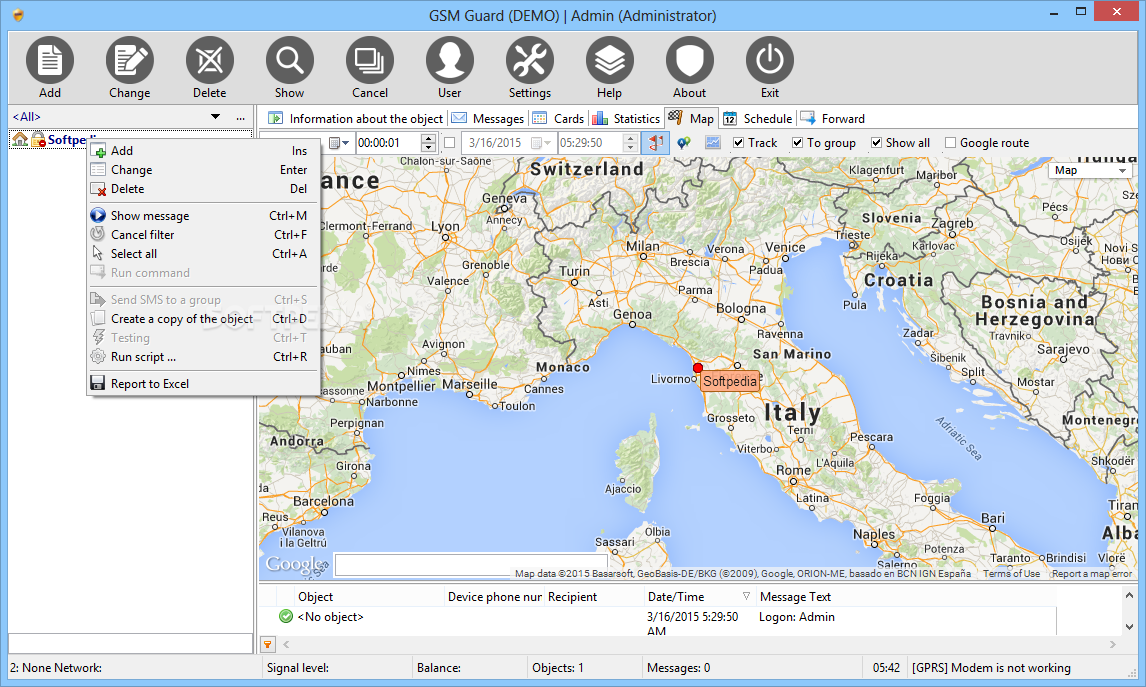This screenshot has height=687, width=1146.
Task: Click horizontal scrollbar right arrow in messages
Action: click(x=1112, y=644)
